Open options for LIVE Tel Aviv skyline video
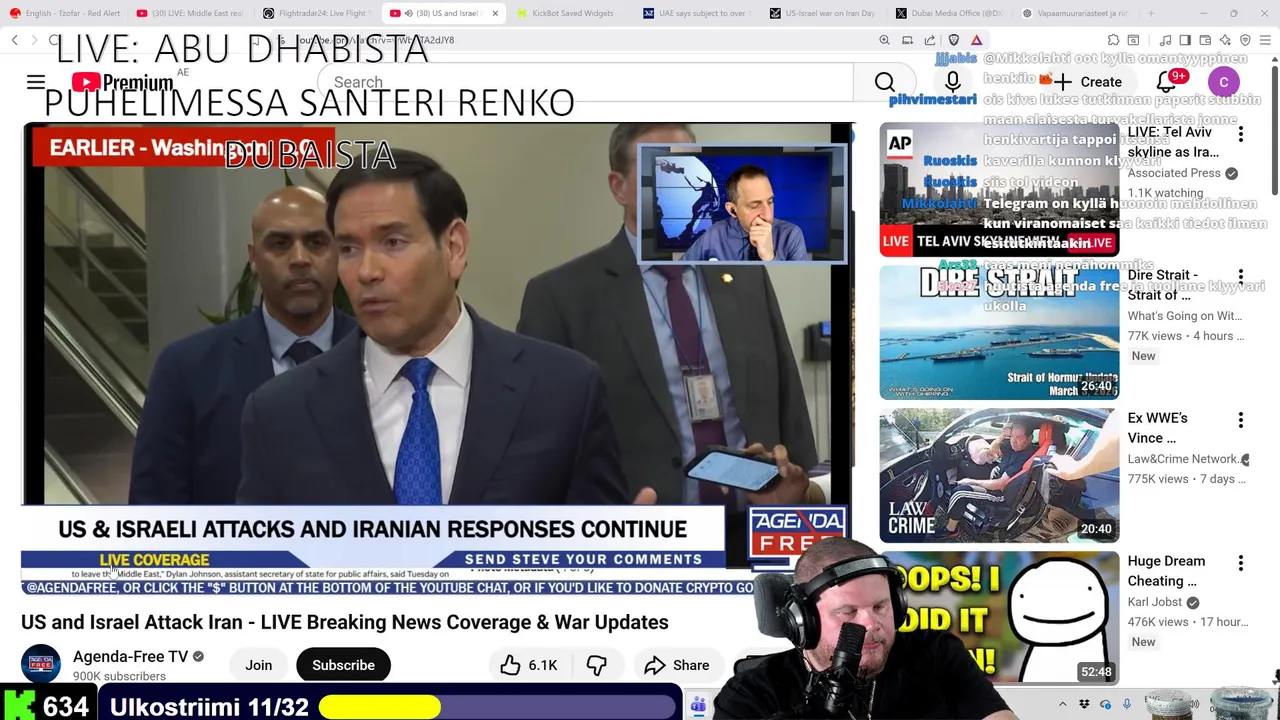Viewport: 1280px width, 720px height. point(1241,133)
